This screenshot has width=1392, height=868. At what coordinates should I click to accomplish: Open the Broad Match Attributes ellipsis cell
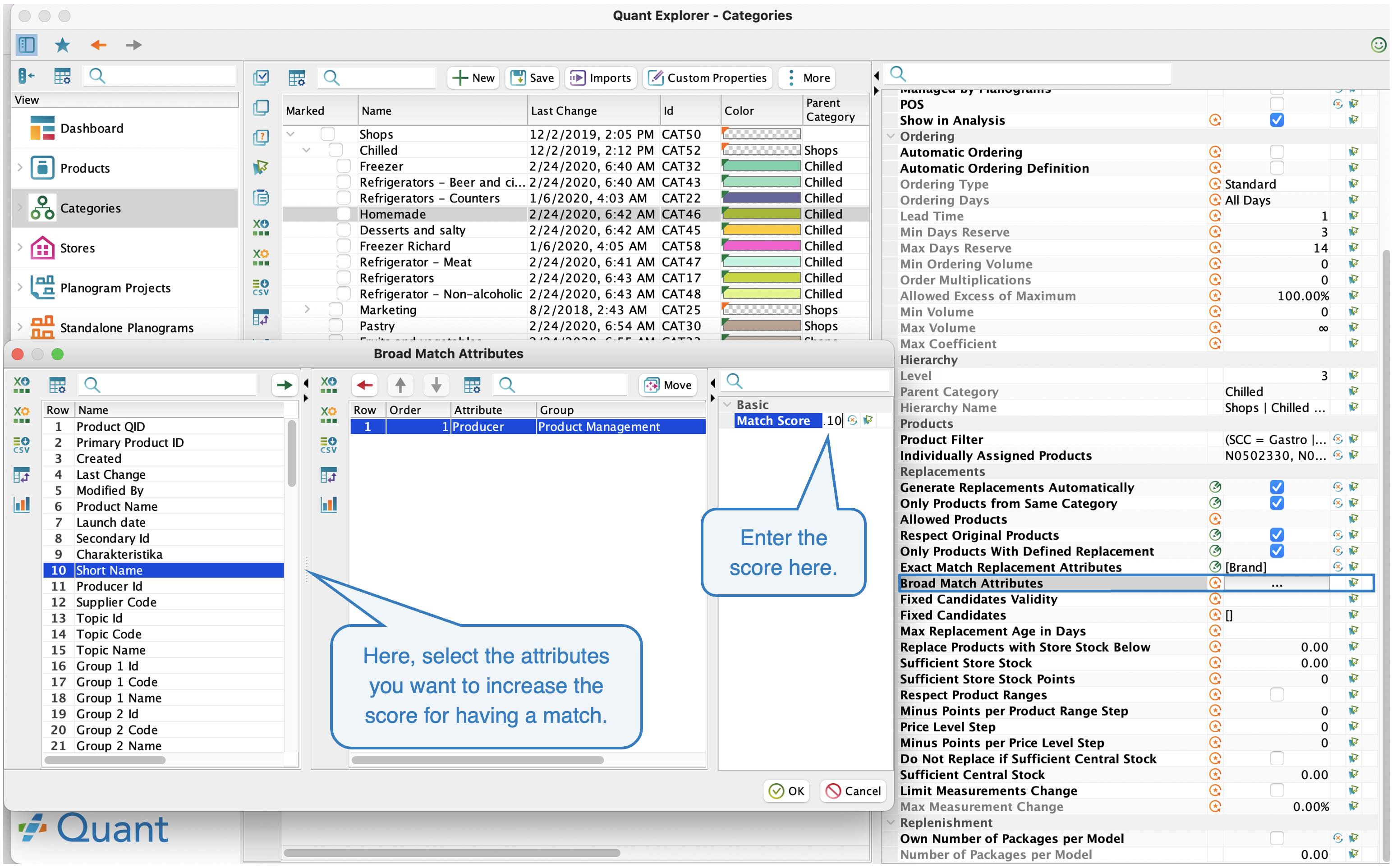click(1277, 583)
